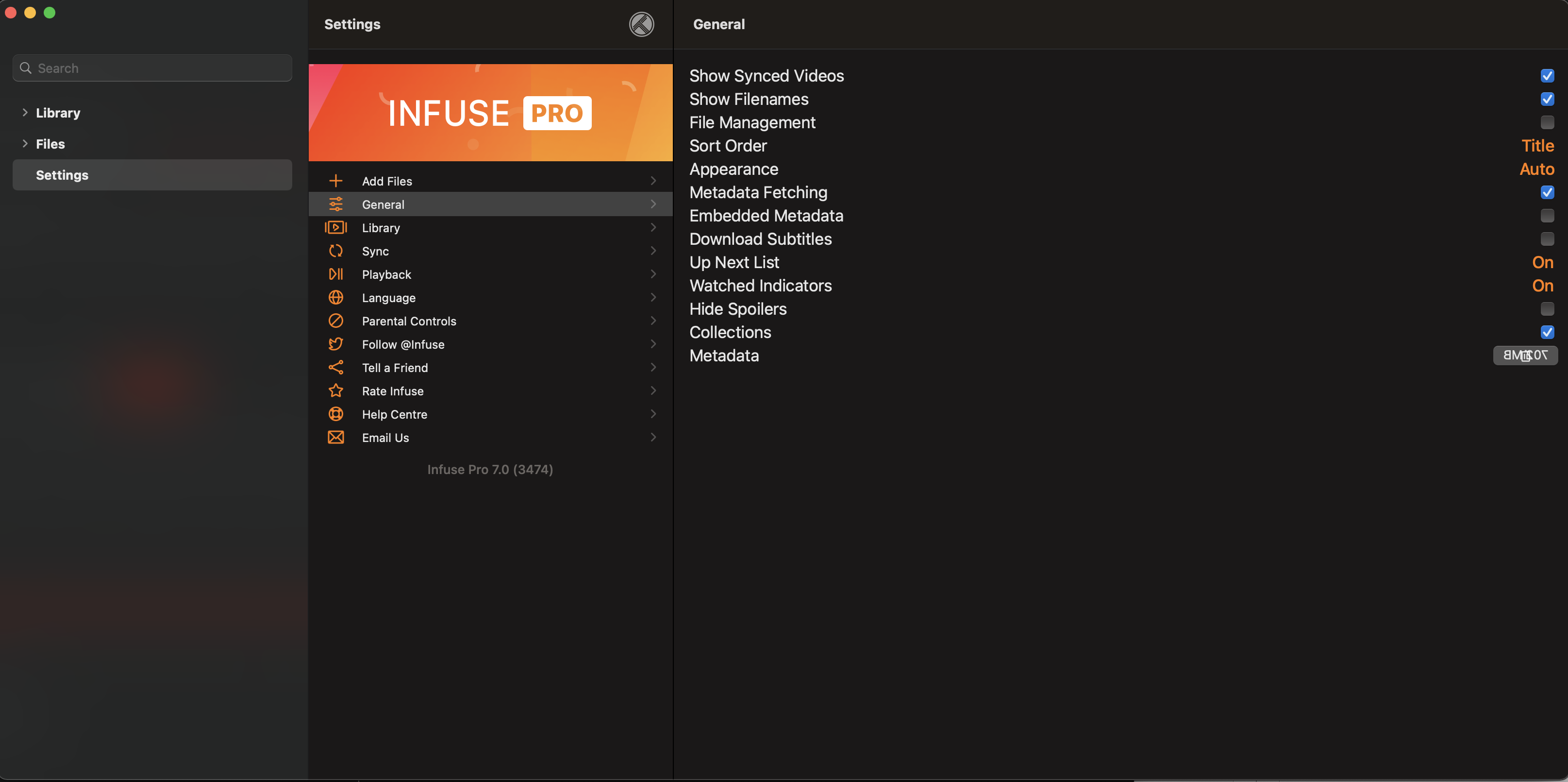
Task: Click into the Search field
Action: (152, 68)
